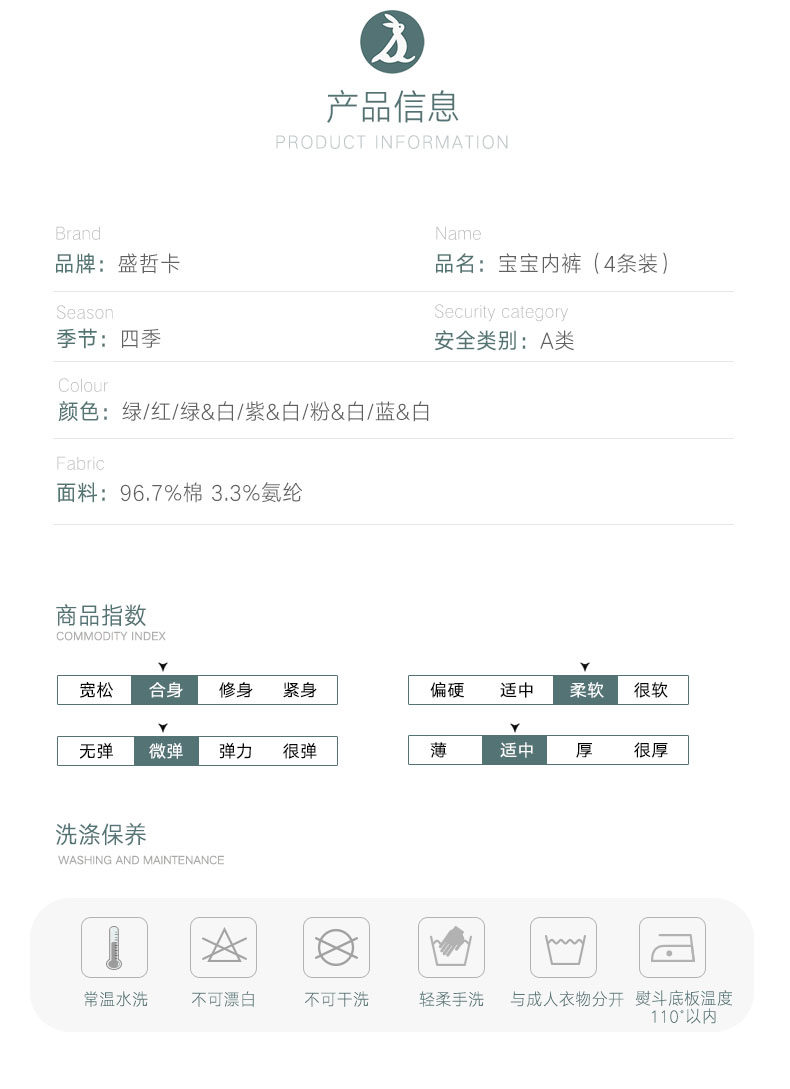This screenshot has width=790, height=1089.
Task: Click the 产品信息 heading
Action: (x=392, y=106)
